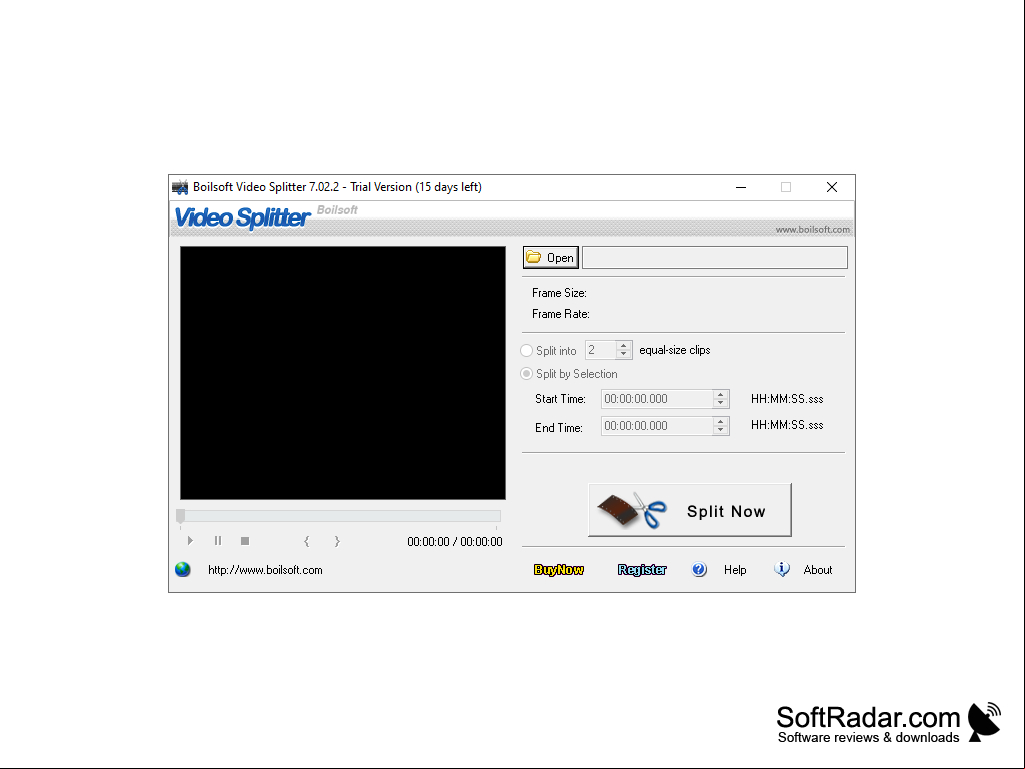The width and height of the screenshot is (1025, 769).
Task: Click the About info icon
Action: 782,570
